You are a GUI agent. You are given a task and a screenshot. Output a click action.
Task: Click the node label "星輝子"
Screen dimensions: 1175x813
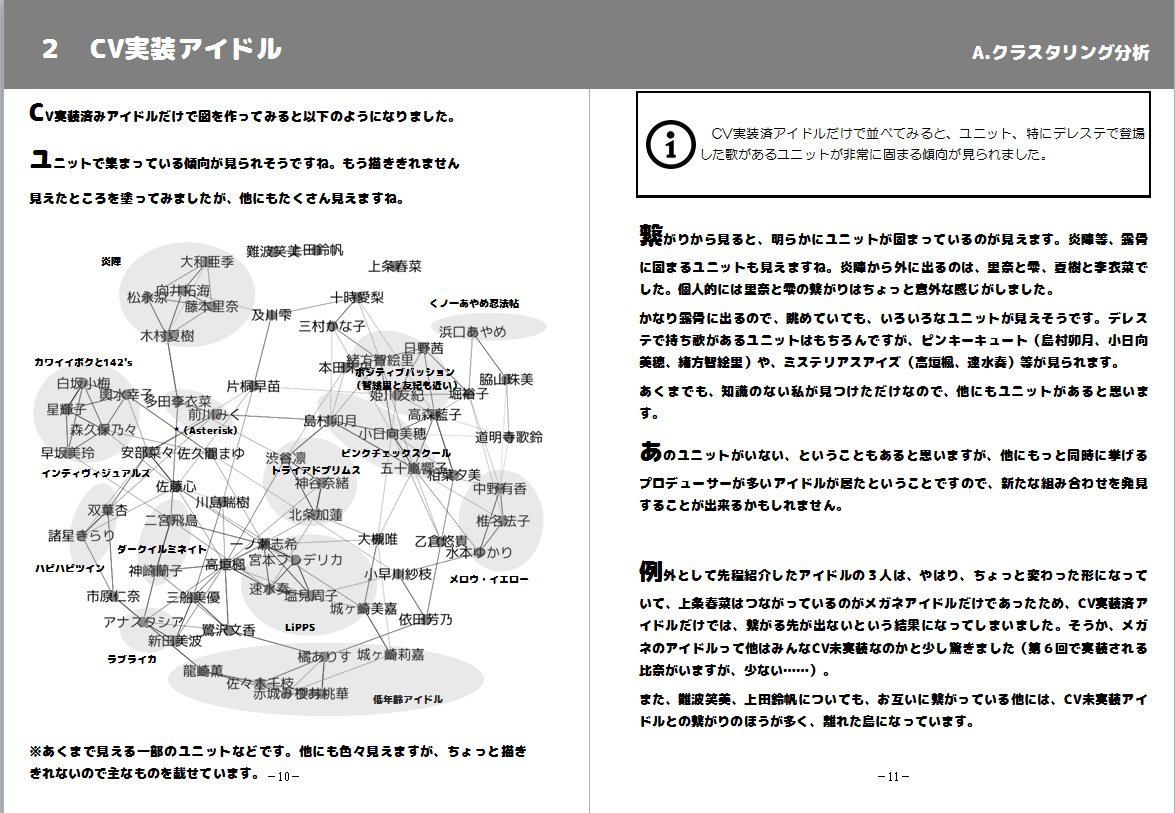point(66,410)
